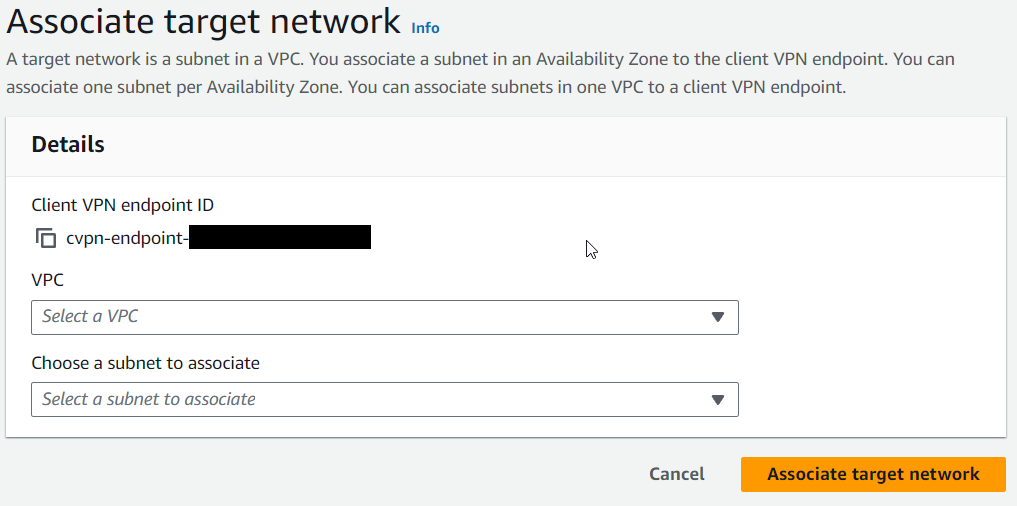Click empty area of the Details header bar
The image size is (1017, 506).
pos(551,147)
